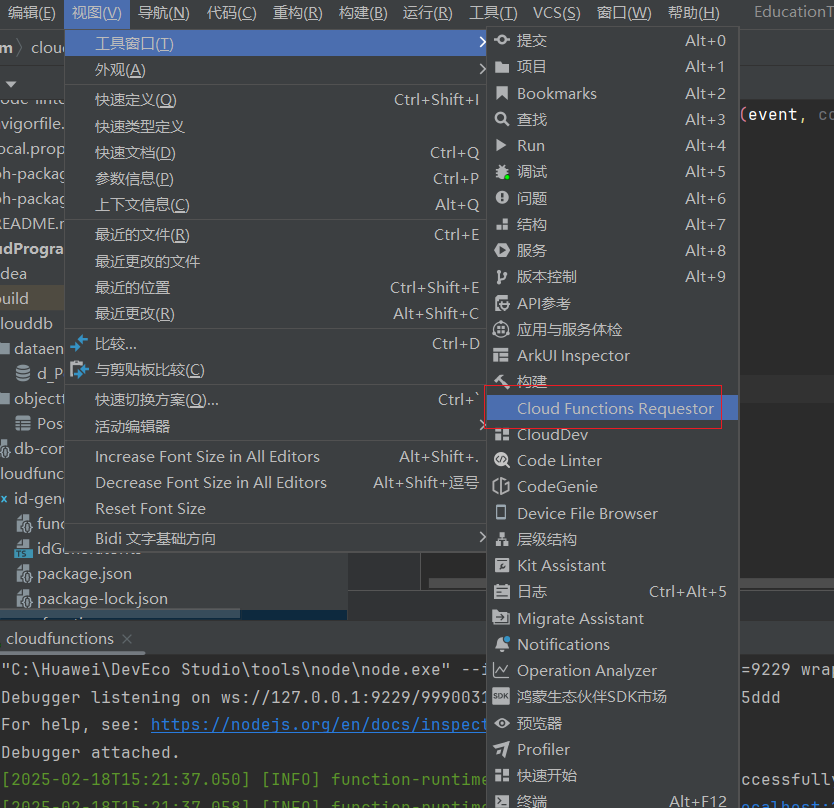Choose 快速文档(D) menu entry
Image resolution: width=834 pixels, height=808 pixels.
(x=275, y=153)
